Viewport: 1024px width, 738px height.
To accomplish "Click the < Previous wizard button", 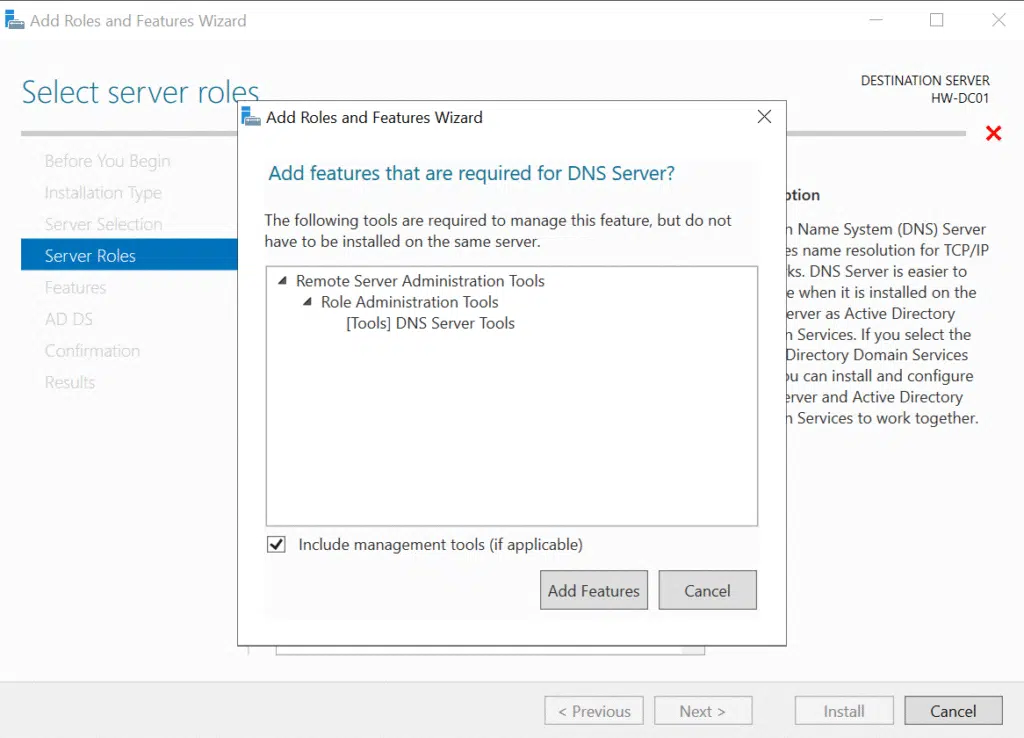I will click(x=594, y=711).
